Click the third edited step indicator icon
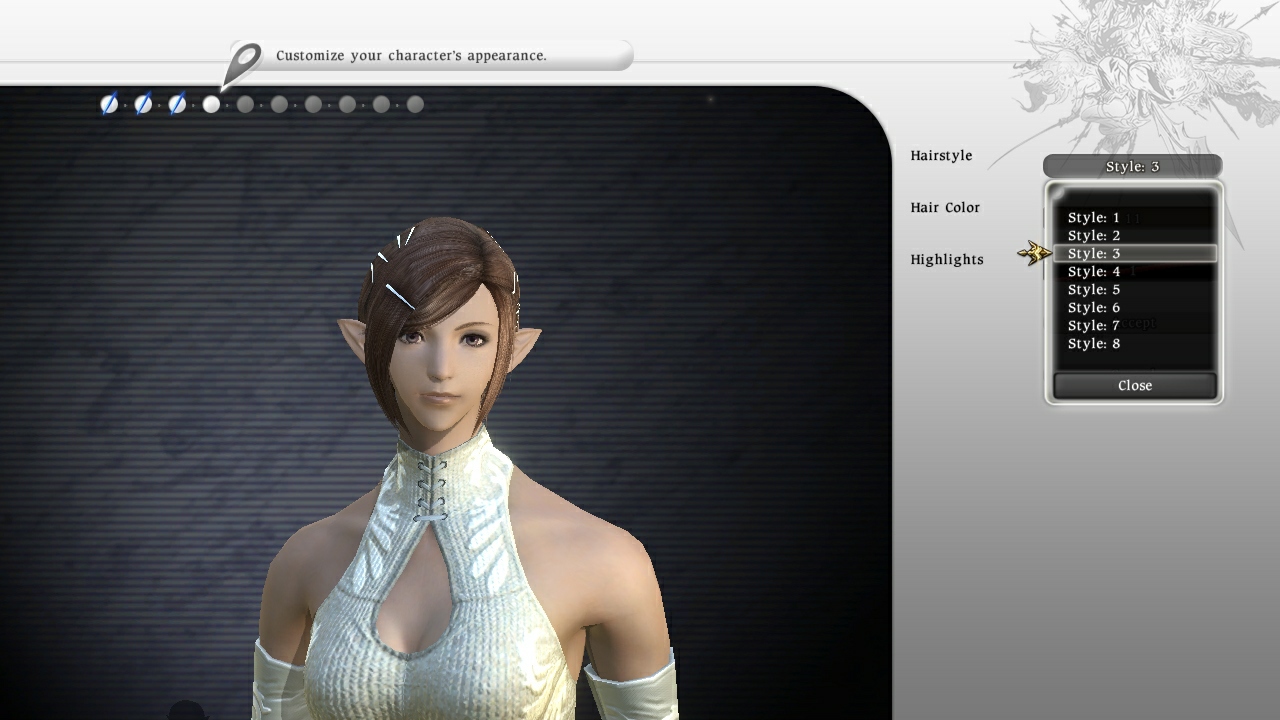Screen dimensions: 1280x720 176,104
